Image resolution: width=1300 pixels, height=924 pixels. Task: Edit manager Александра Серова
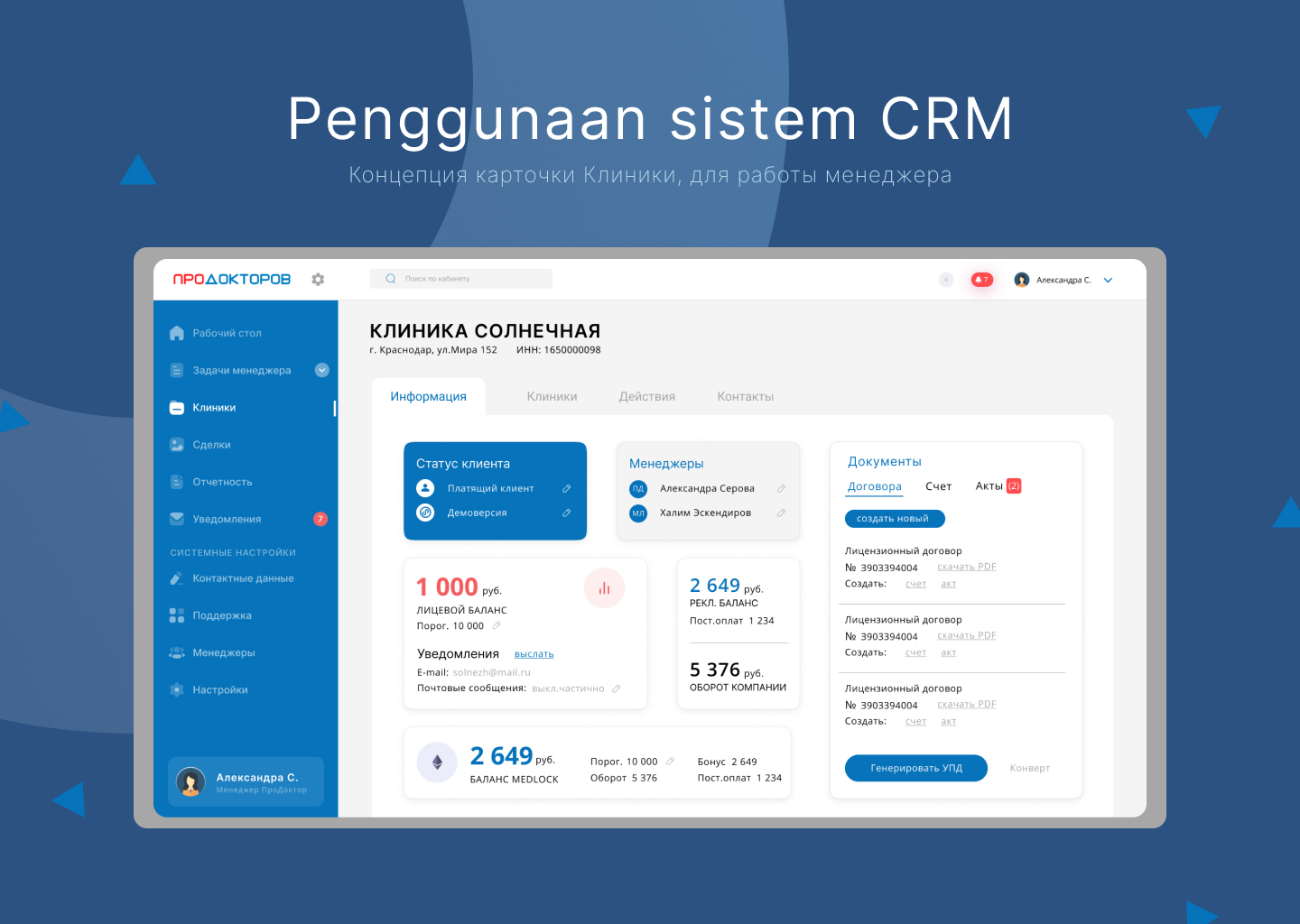coord(781,488)
